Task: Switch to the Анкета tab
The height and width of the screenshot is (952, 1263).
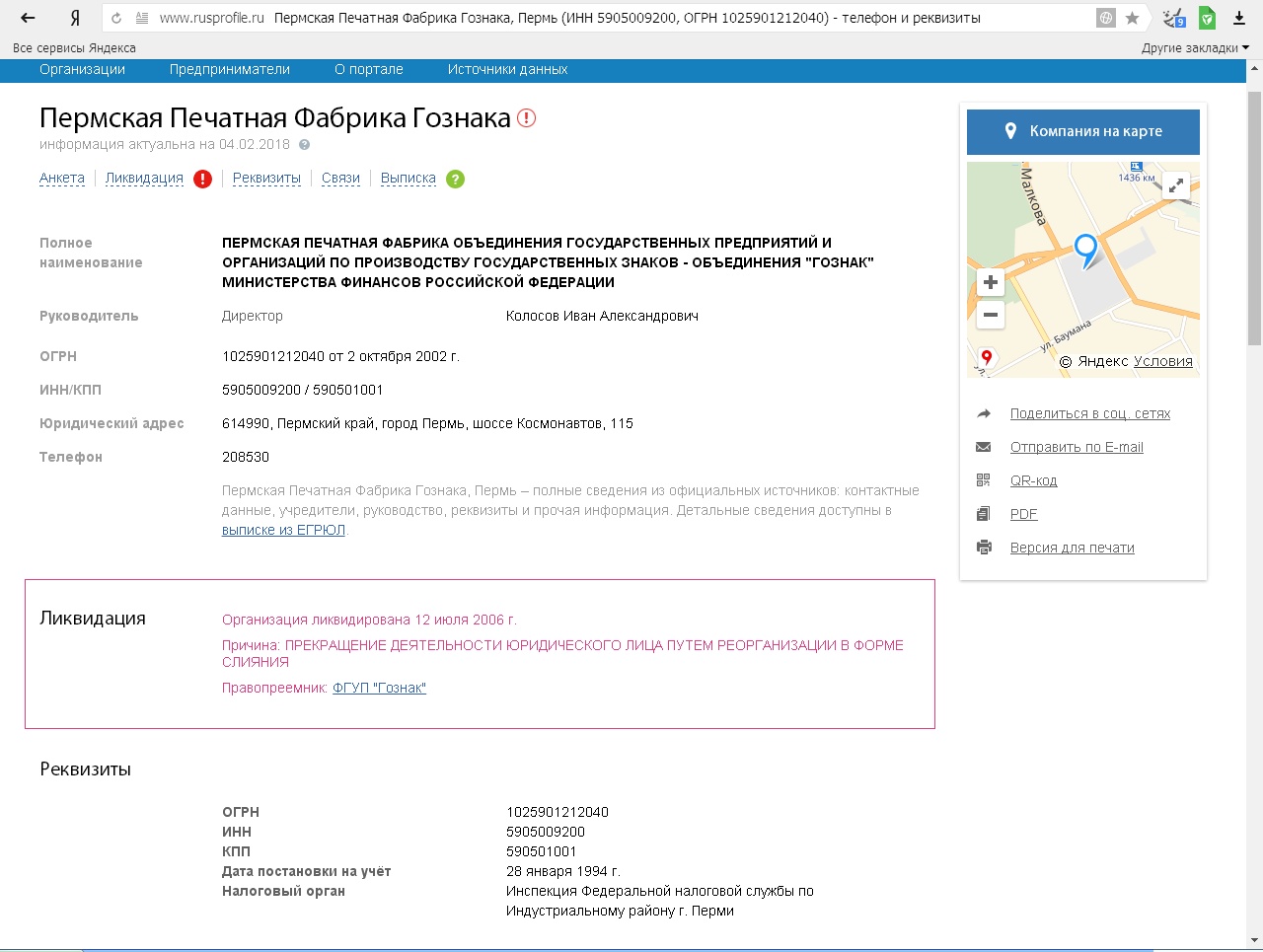Action: (x=62, y=179)
